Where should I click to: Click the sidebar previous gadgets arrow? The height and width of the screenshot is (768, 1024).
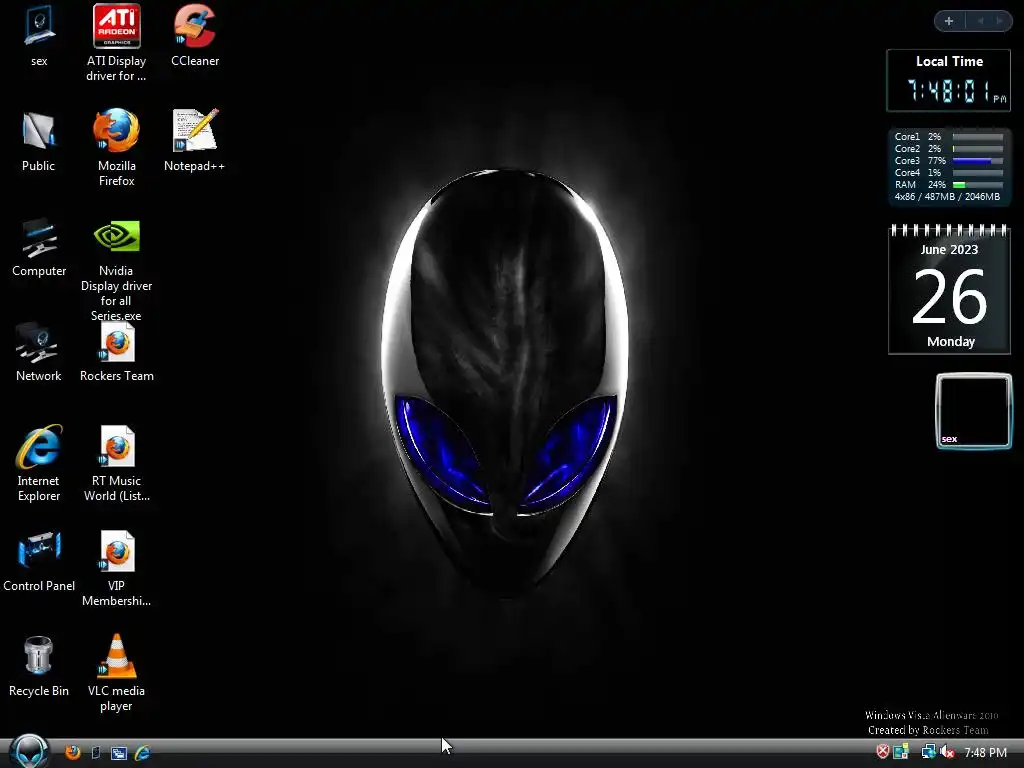click(980, 21)
